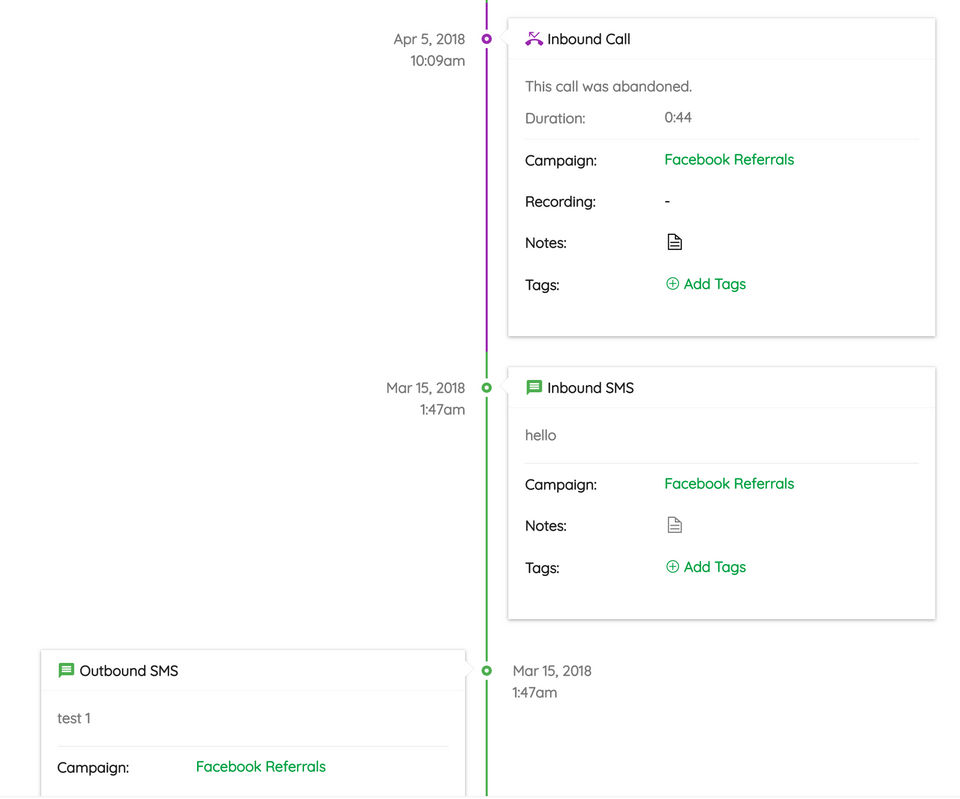Open Facebook Referrals campaign in Outbound SMS card
This screenshot has height=799, width=960.
261,767
